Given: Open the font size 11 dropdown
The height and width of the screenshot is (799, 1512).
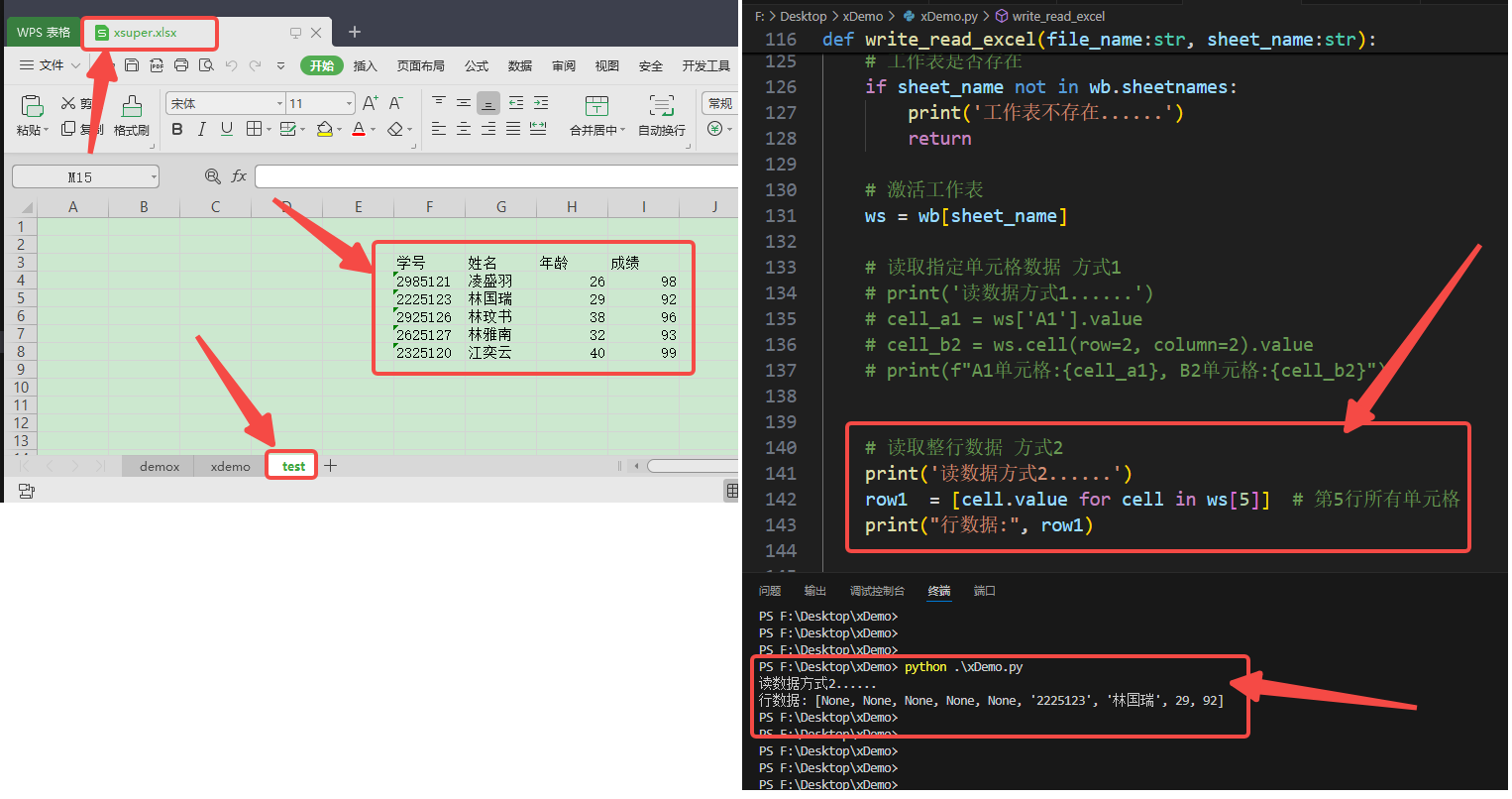Looking at the screenshot, I should pos(349,103).
